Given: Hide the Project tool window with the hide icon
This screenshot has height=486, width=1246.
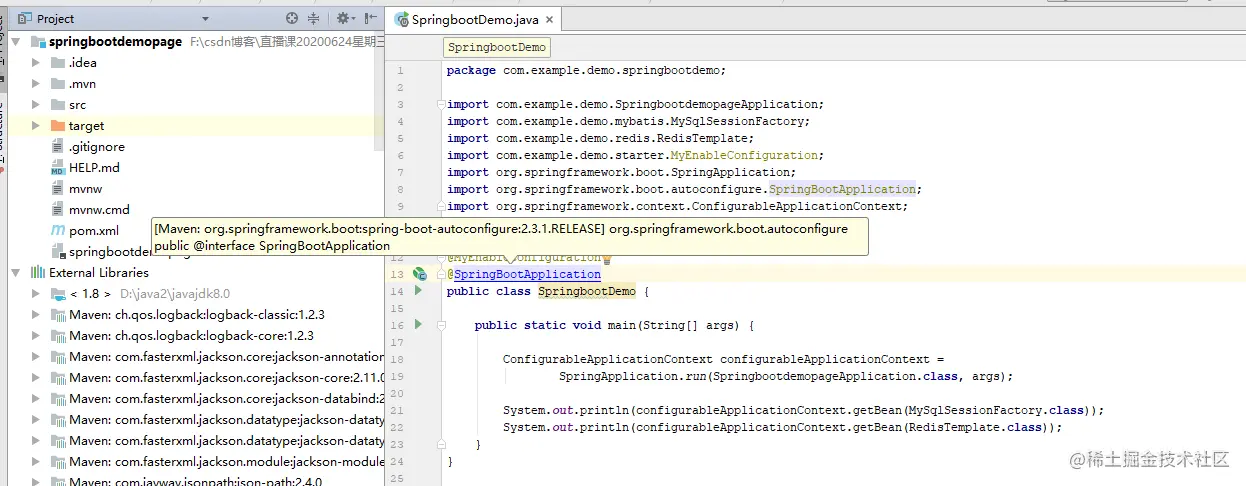Looking at the screenshot, I should [x=371, y=18].
